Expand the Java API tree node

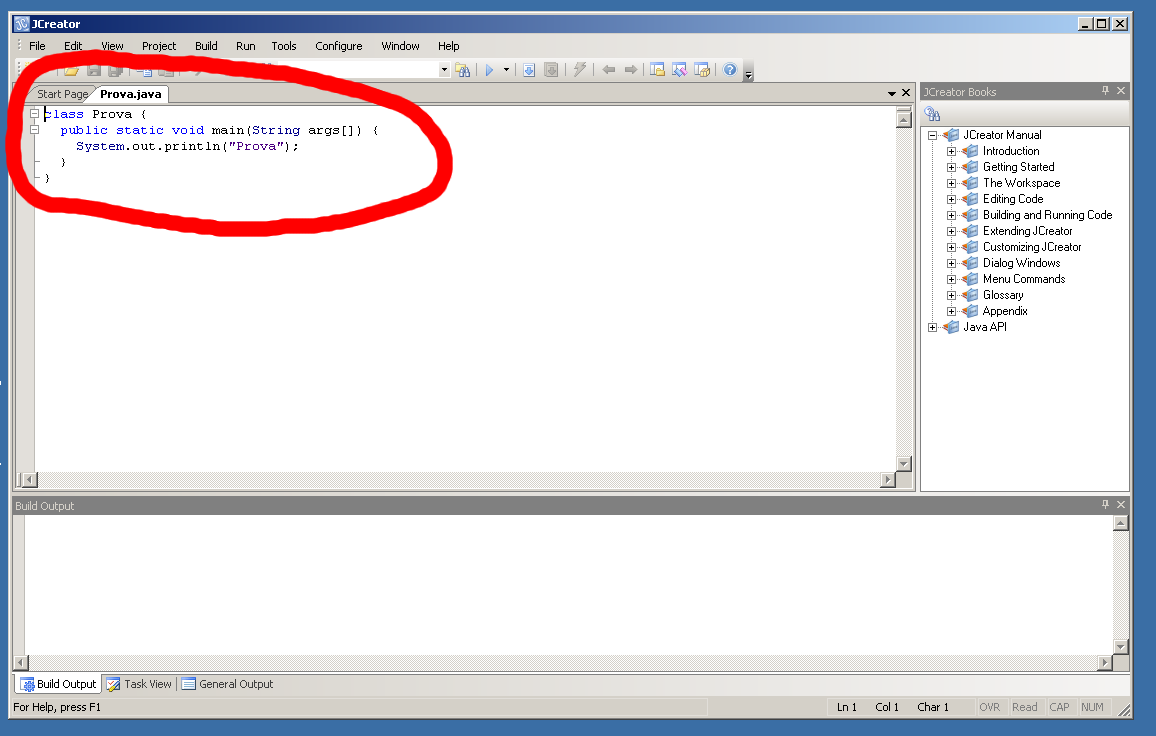click(933, 327)
